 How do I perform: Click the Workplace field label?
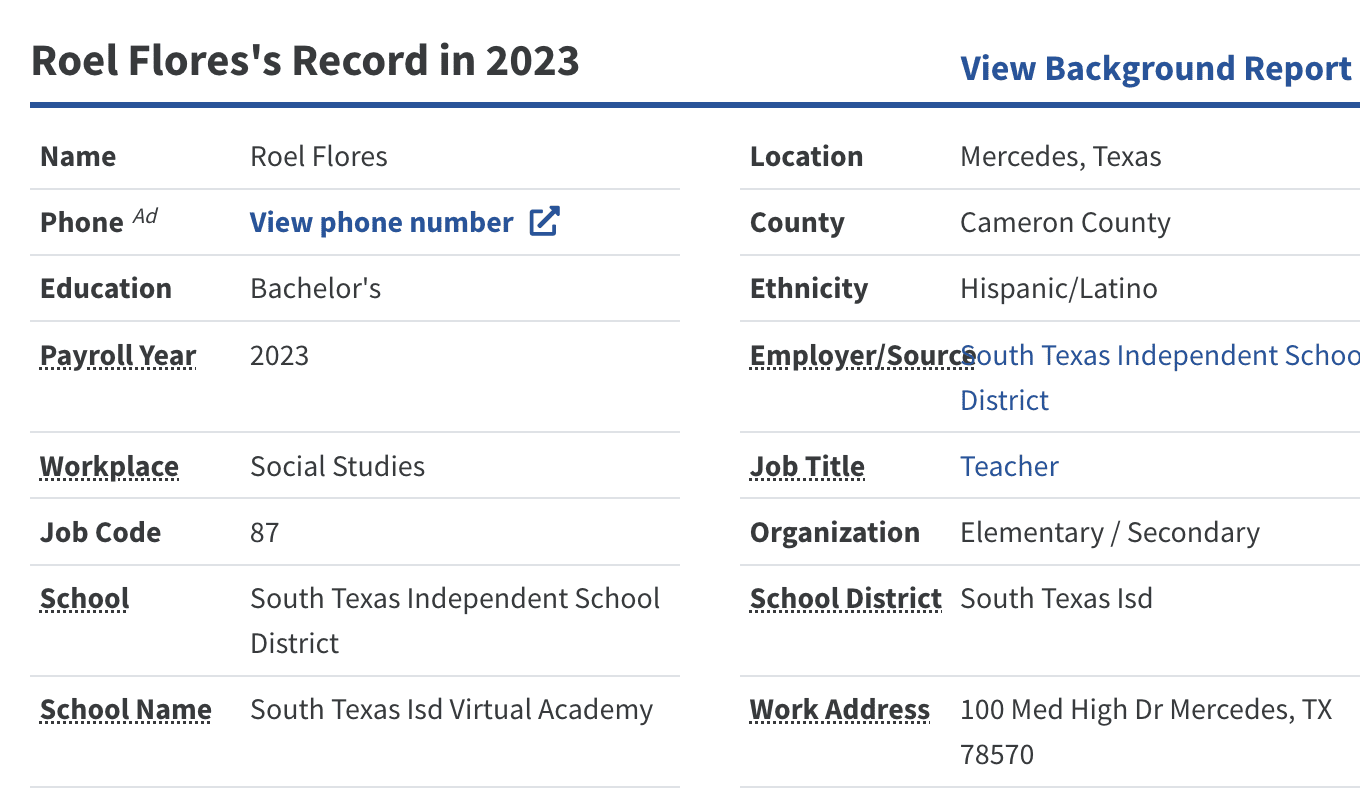[x=109, y=466]
